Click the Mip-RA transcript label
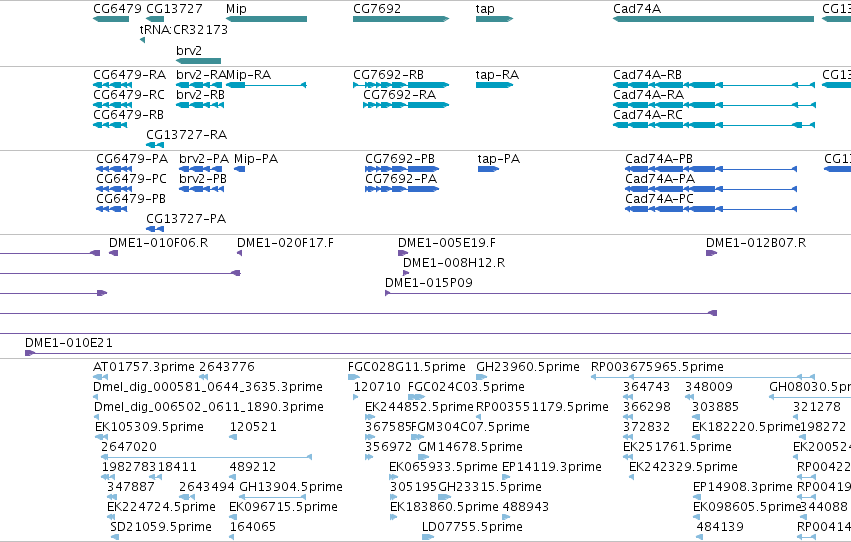Image resolution: width=851 pixels, height=542 pixels. click(x=249, y=75)
